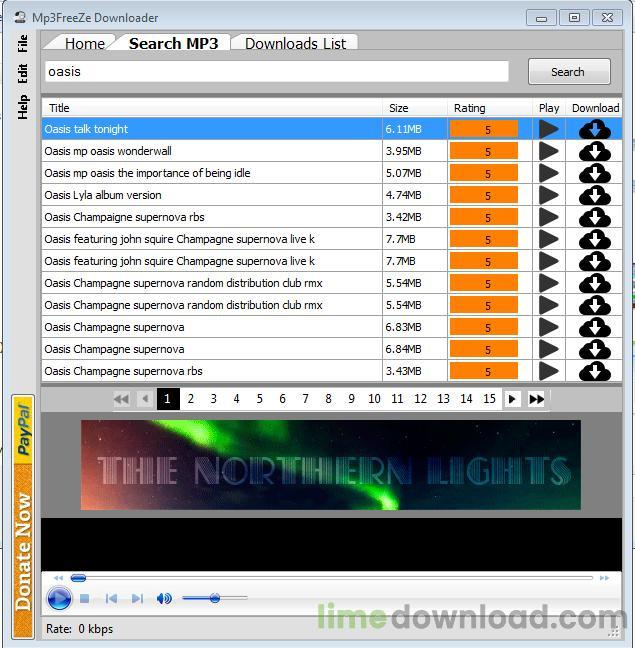
Task: Download 'Oasis talk tonight' via cloud icon
Action: click(595, 129)
